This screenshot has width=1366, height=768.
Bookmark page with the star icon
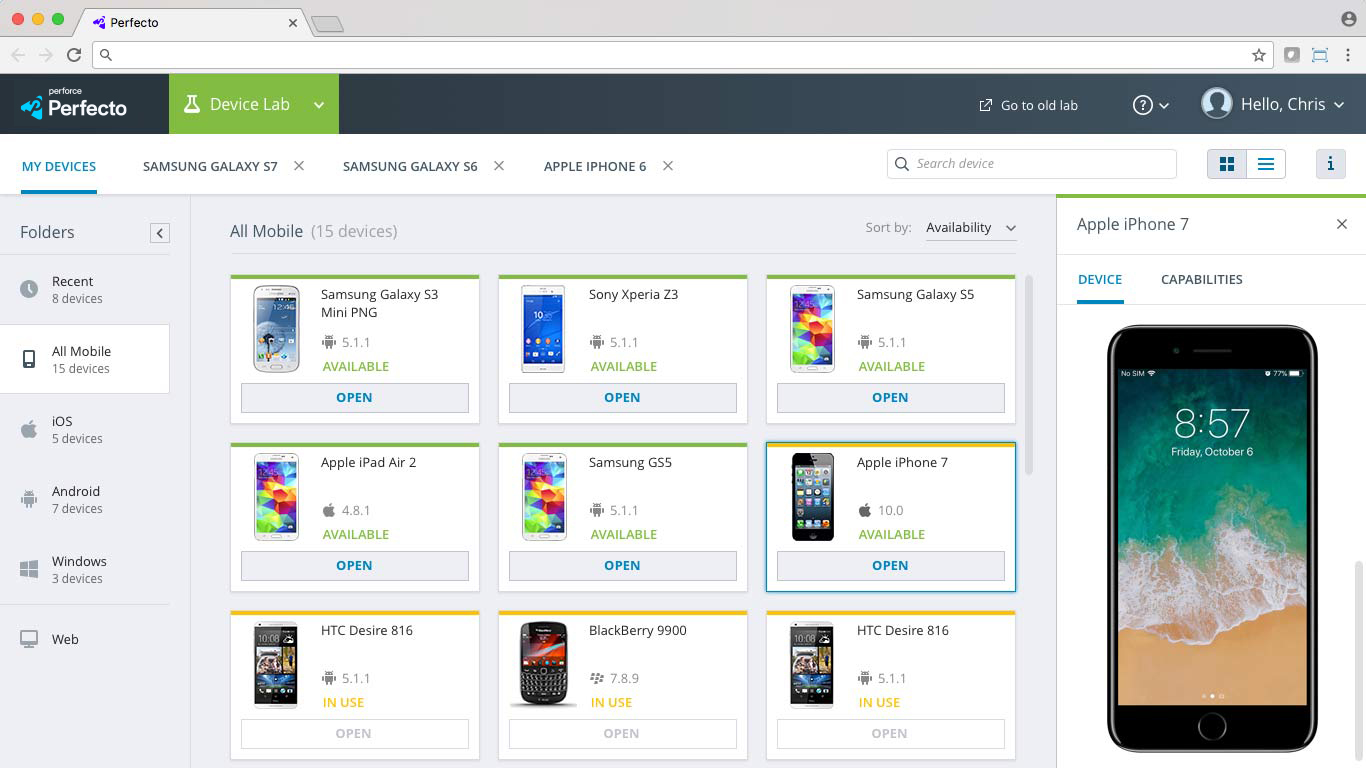[1259, 56]
